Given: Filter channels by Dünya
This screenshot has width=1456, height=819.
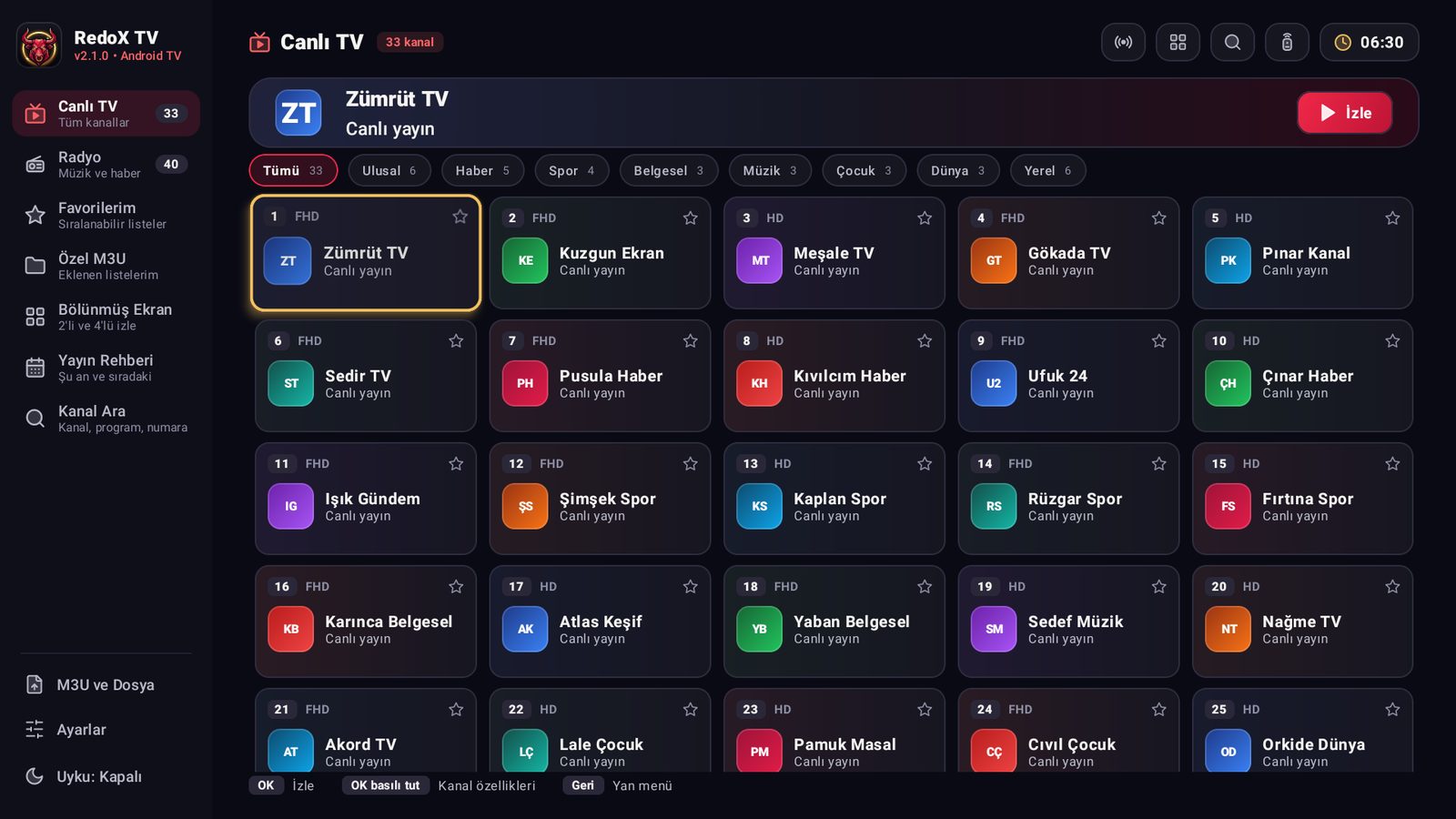Looking at the screenshot, I should pos(958,170).
